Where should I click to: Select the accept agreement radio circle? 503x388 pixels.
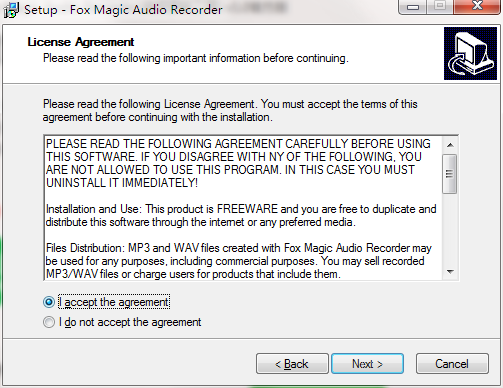[x=49, y=302]
